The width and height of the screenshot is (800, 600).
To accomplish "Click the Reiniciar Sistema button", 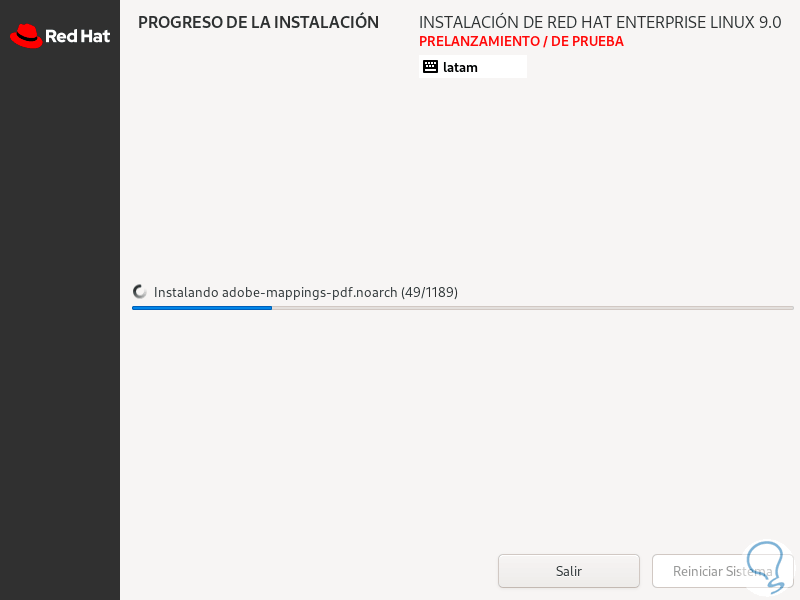I will (722, 571).
